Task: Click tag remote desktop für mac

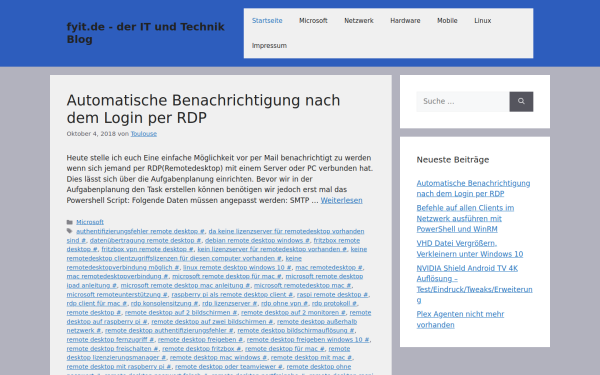Action: tap(285, 349)
